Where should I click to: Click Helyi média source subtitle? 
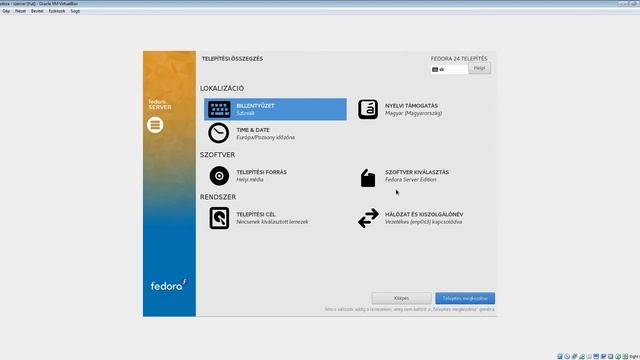tap(250, 180)
